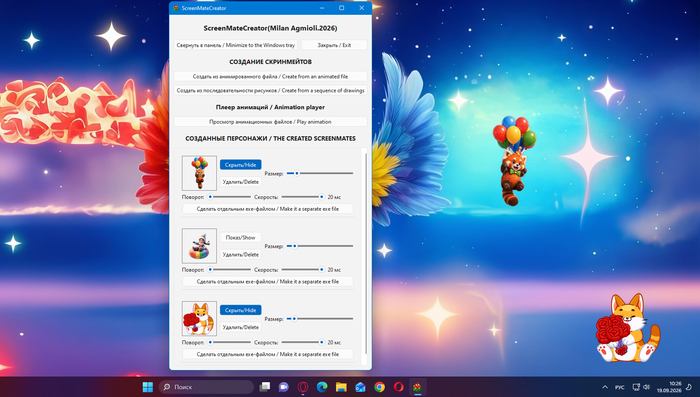Image resolution: width=700 pixels, height=397 pixels.
Task: Minimize ScreenMateCreator via title bar button
Action: point(322,8)
